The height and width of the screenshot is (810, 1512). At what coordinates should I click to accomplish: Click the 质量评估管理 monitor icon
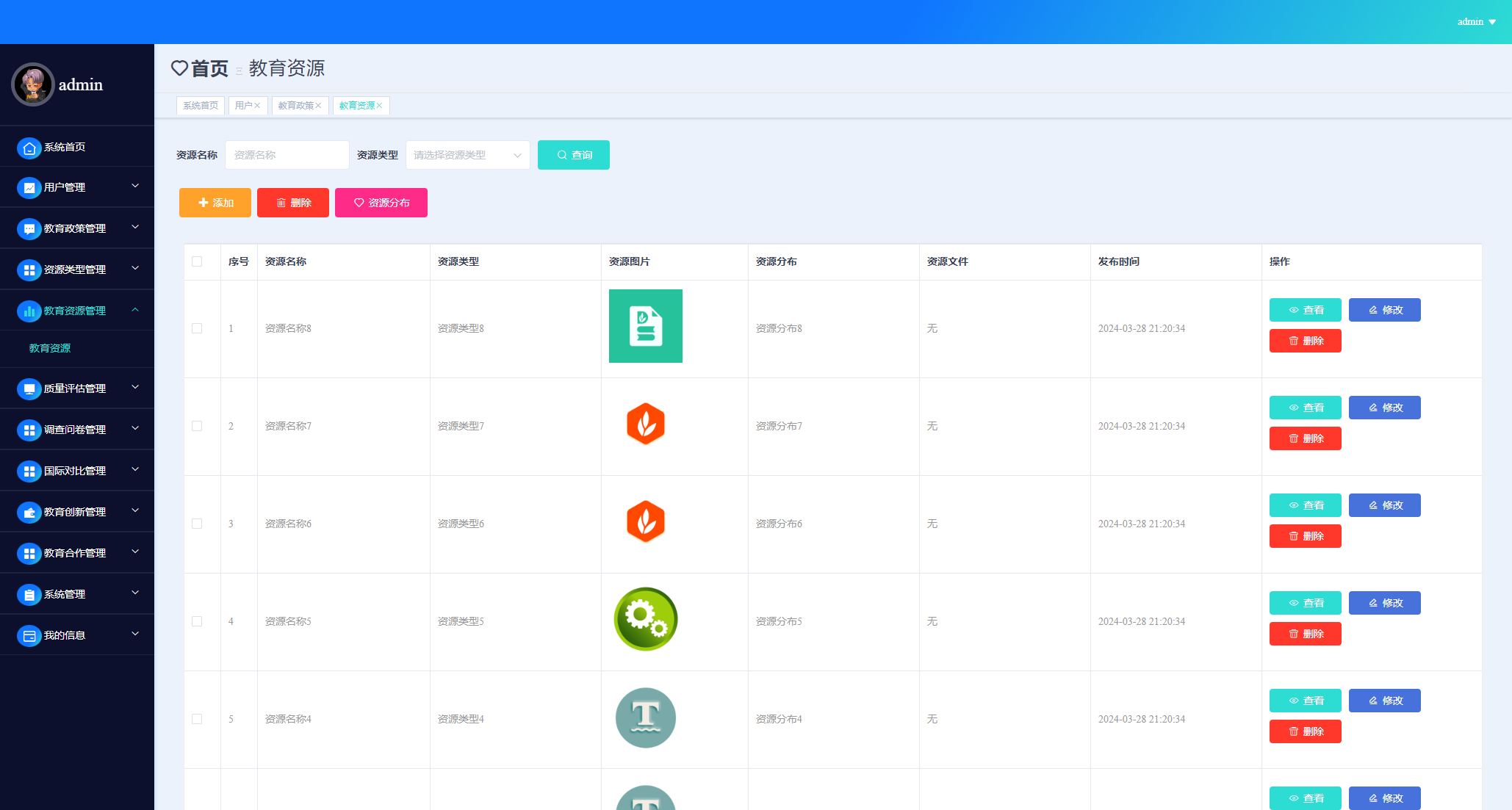point(29,389)
